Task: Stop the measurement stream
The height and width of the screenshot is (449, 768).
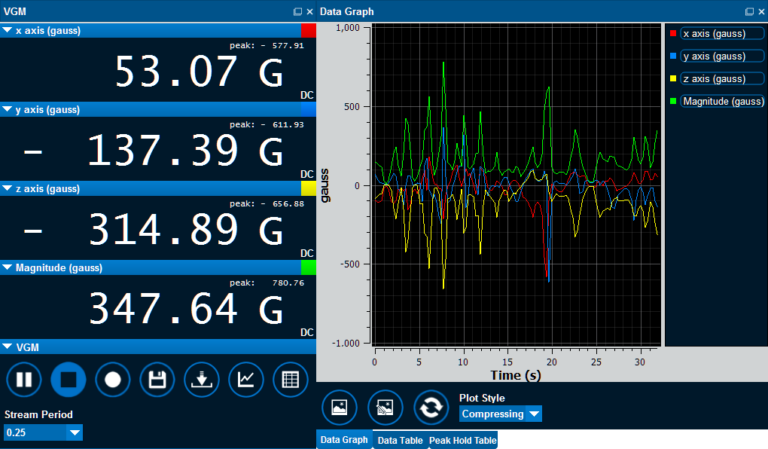Action: point(69,380)
